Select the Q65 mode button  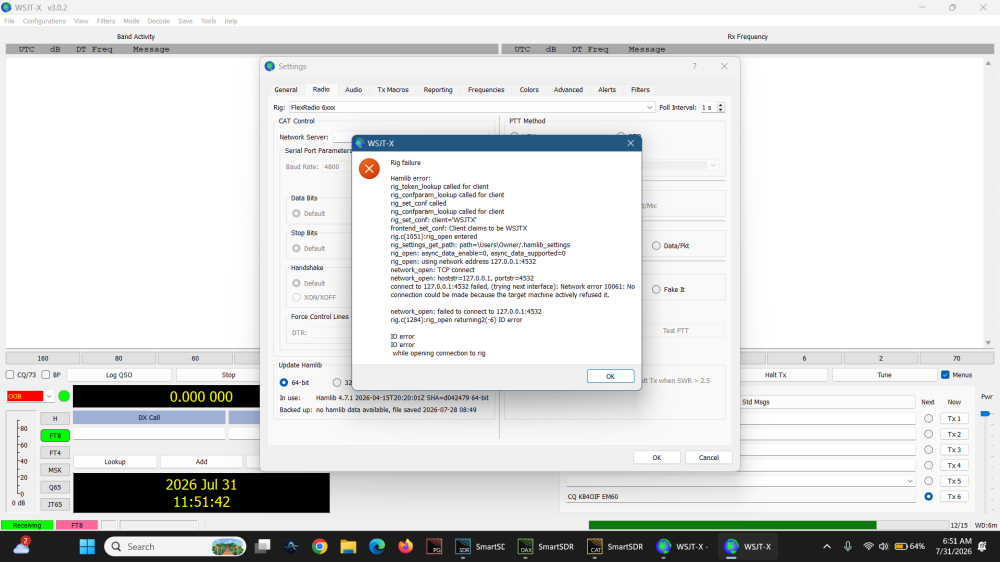pyautogui.click(x=55, y=487)
